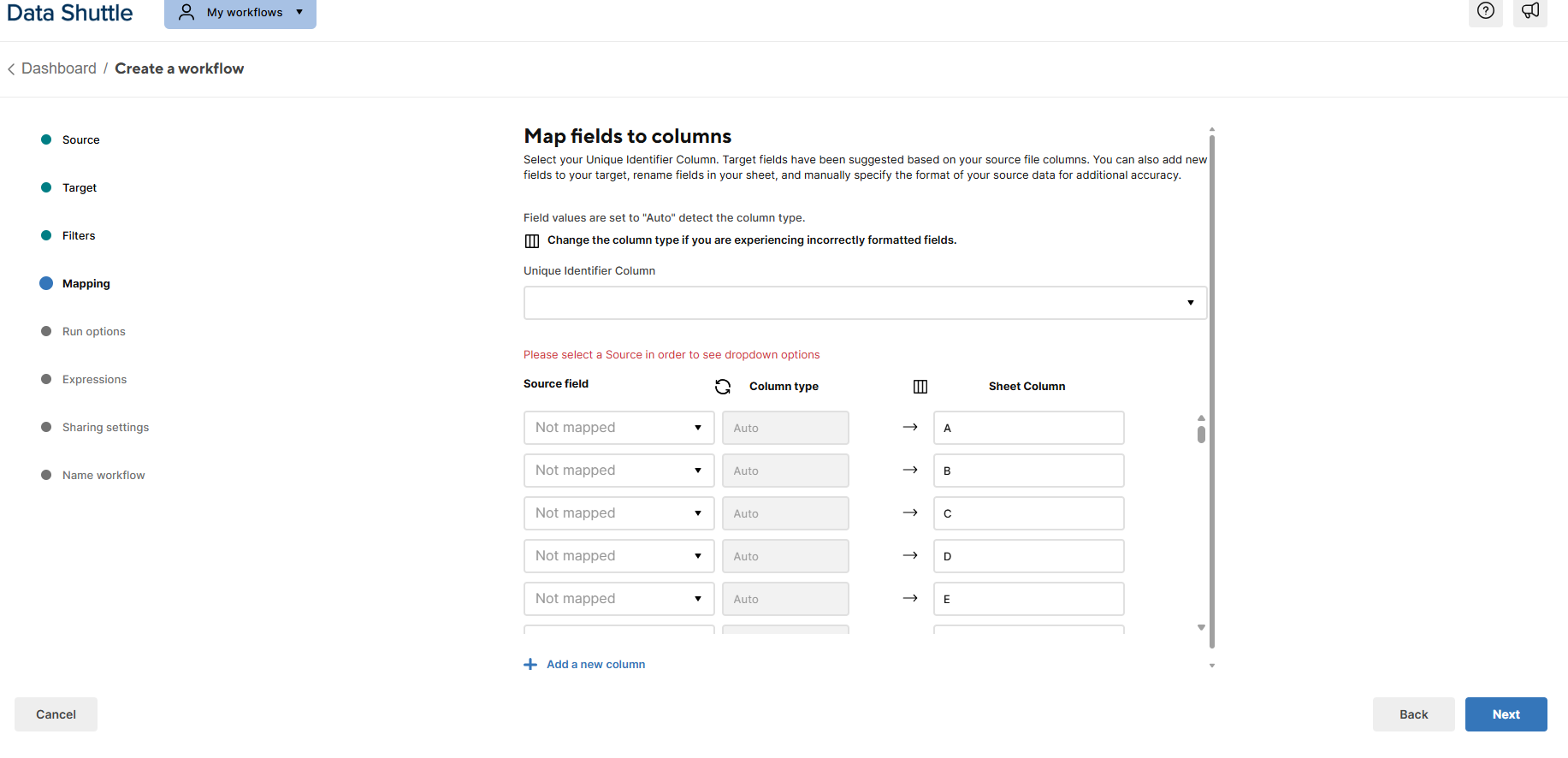Open source field dropdown for column C

pos(618,513)
